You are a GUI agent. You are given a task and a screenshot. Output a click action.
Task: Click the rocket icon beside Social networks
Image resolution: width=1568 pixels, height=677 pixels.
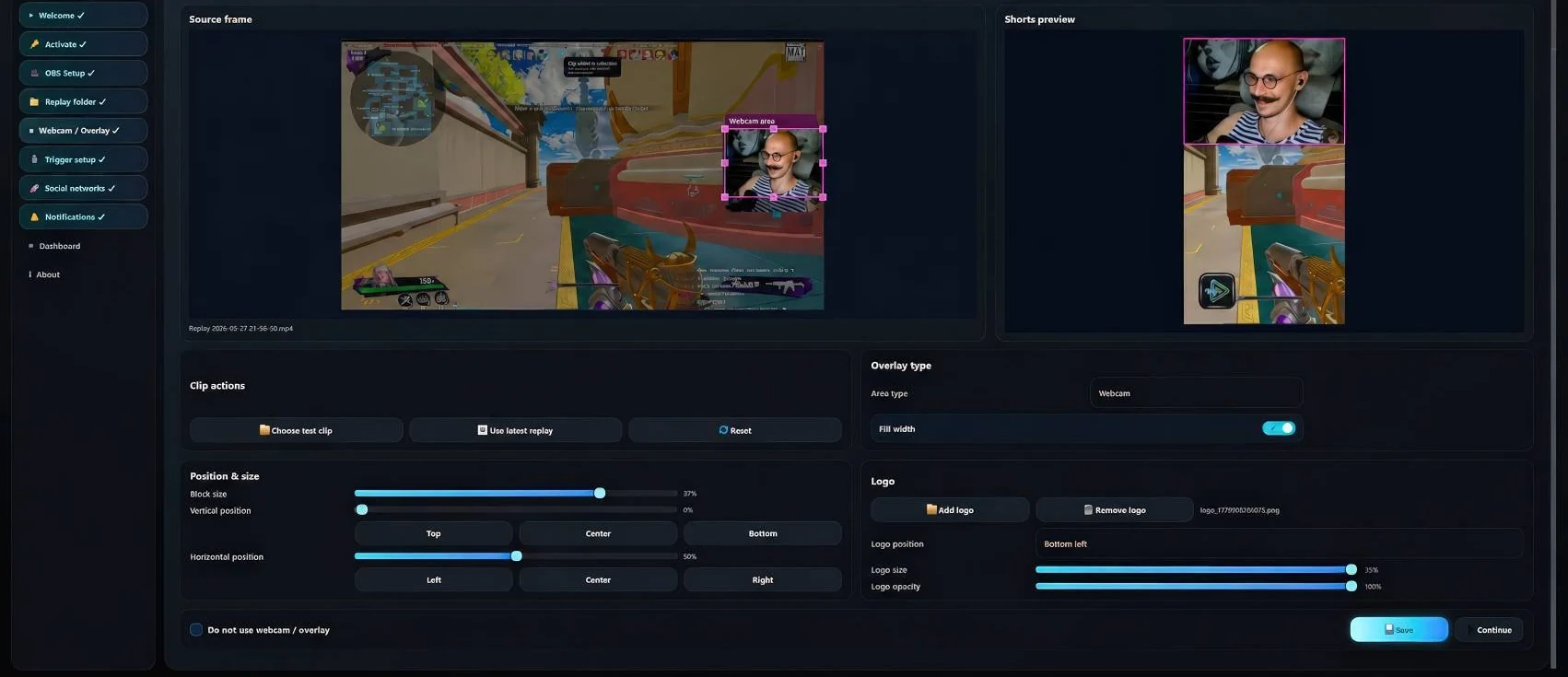point(34,188)
